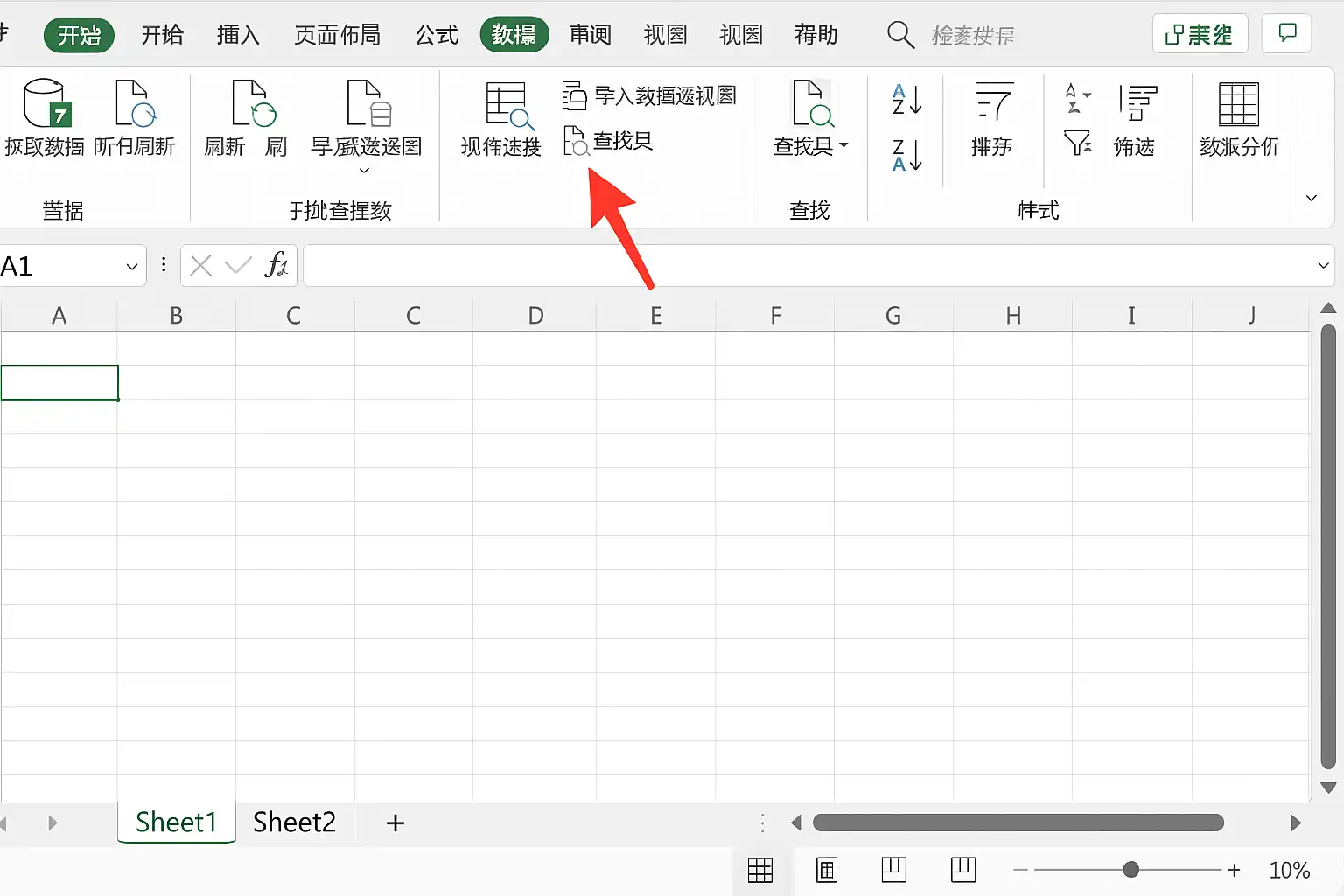The image size is (1344, 896).
Task: Click the database cylinder get-data icon
Action: tap(46, 103)
